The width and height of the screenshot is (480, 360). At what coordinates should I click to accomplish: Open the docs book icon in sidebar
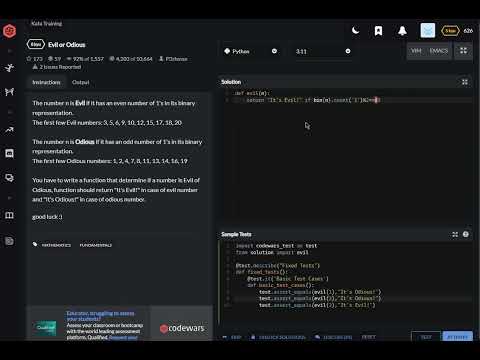[x=9, y=215]
